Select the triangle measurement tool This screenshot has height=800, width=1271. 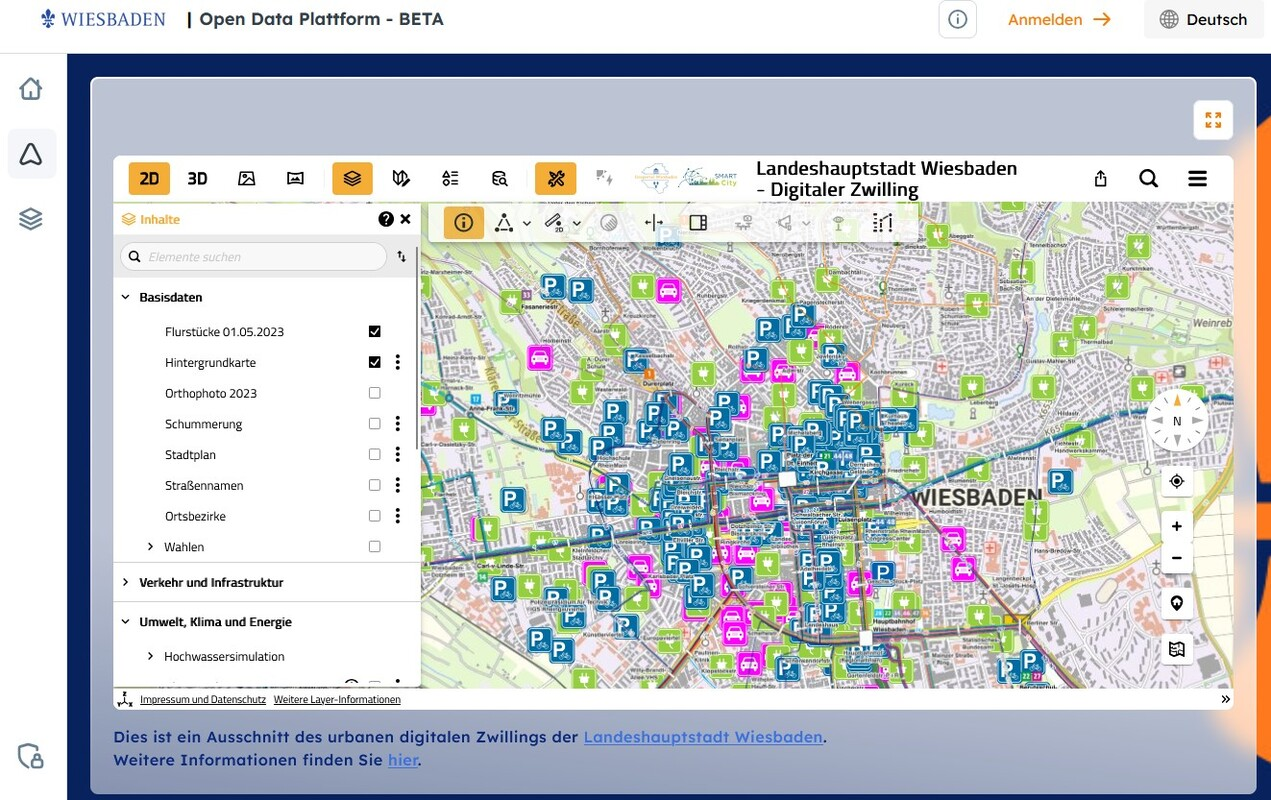point(504,223)
